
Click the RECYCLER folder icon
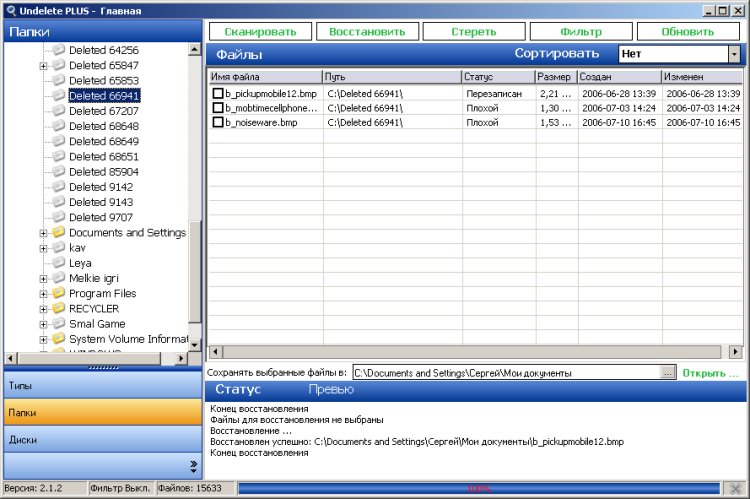(x=58, y=308)
